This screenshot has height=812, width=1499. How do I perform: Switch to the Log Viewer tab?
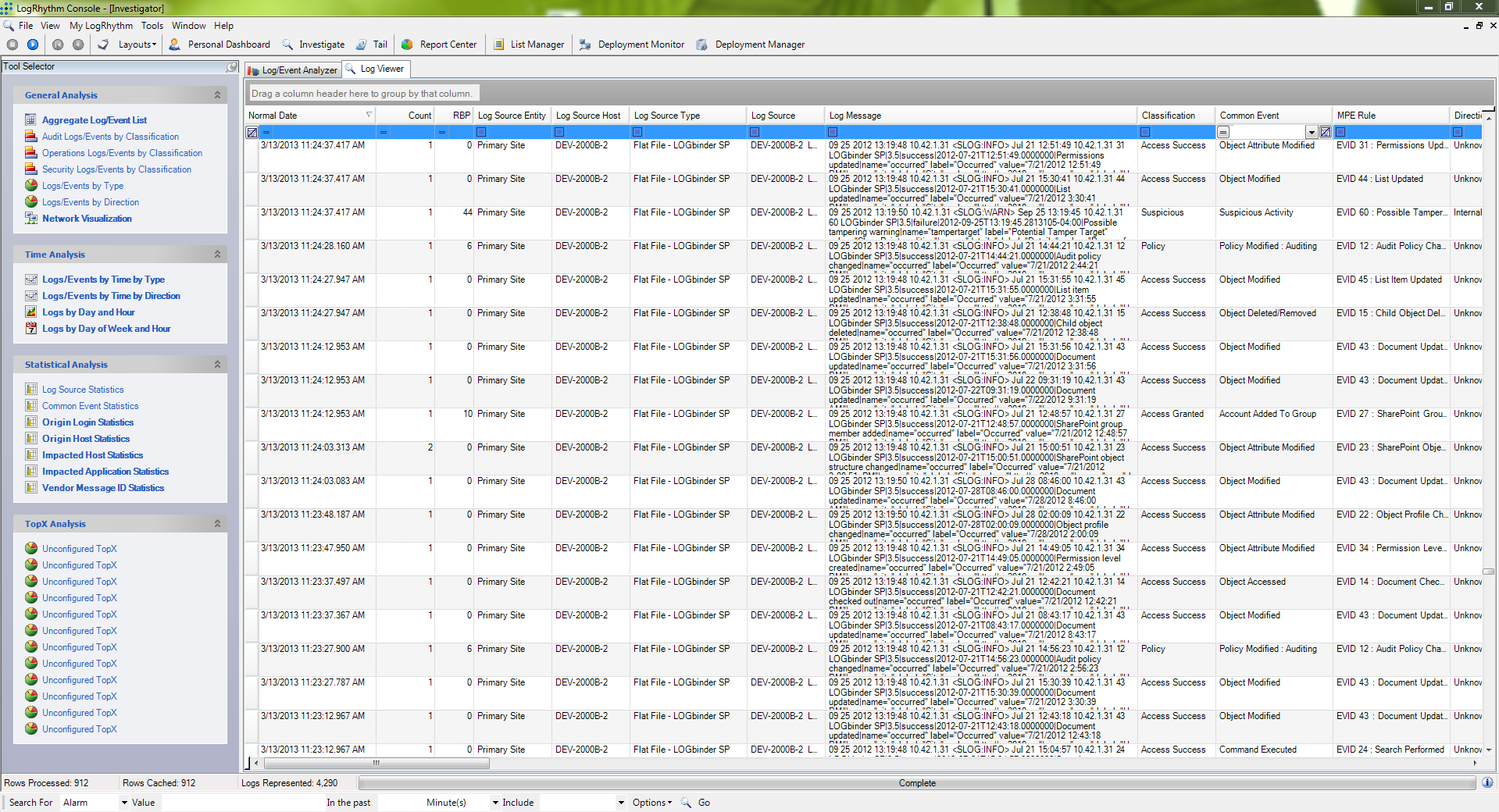click(375, 69)
